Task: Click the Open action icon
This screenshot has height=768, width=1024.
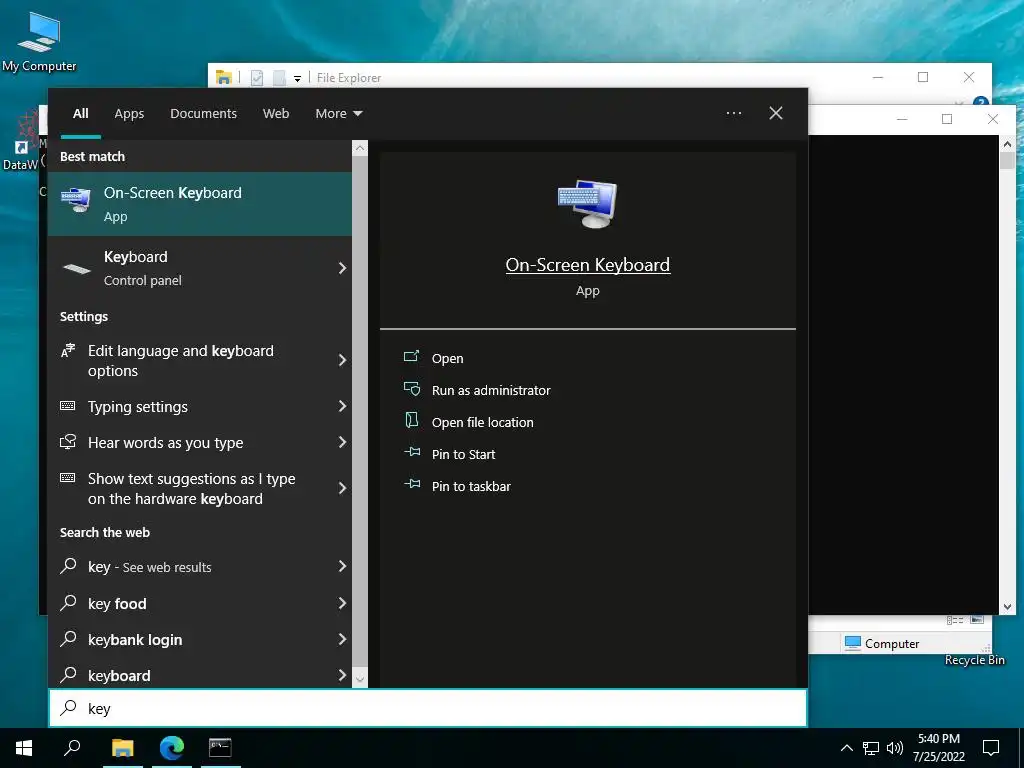Action: pos(411,357)
